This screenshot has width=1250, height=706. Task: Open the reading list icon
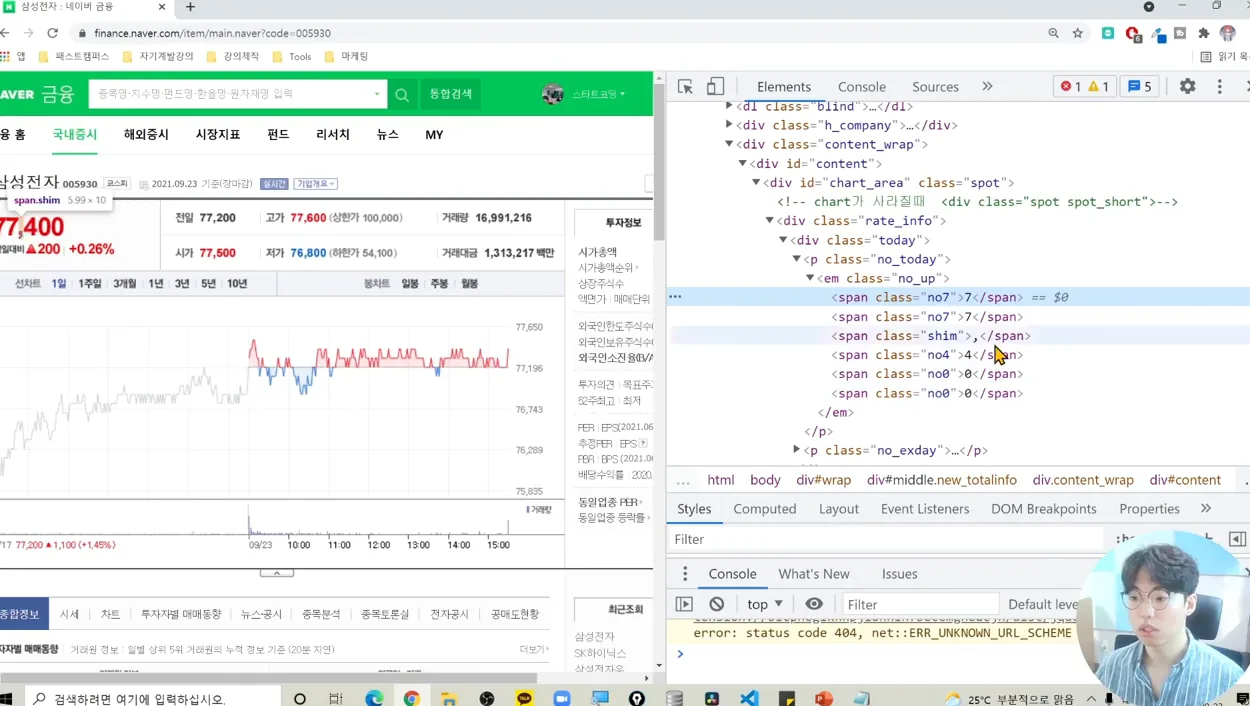pyautogui.click(x=1206, y=57)
